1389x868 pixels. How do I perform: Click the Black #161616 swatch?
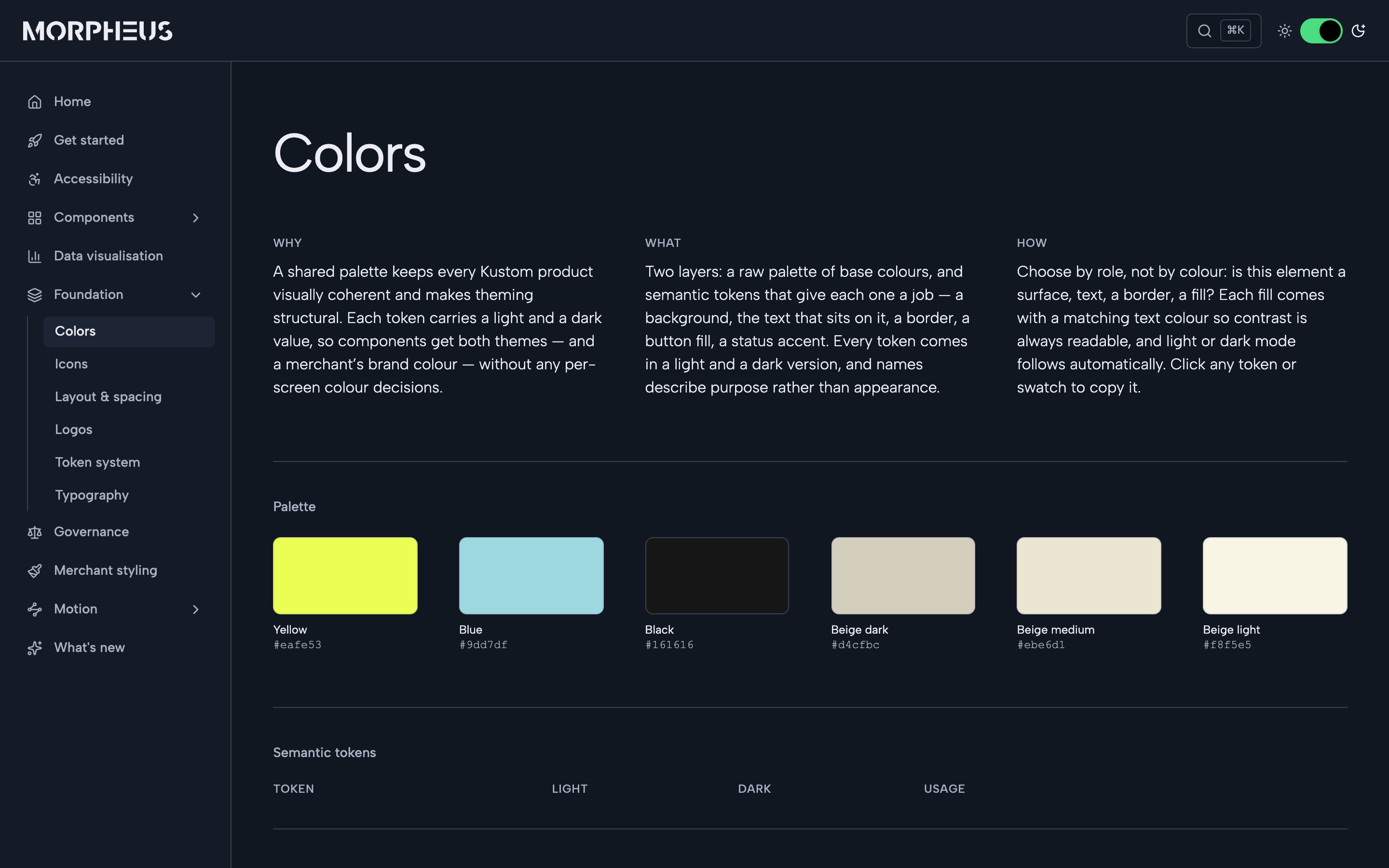[x=717, y=575]
